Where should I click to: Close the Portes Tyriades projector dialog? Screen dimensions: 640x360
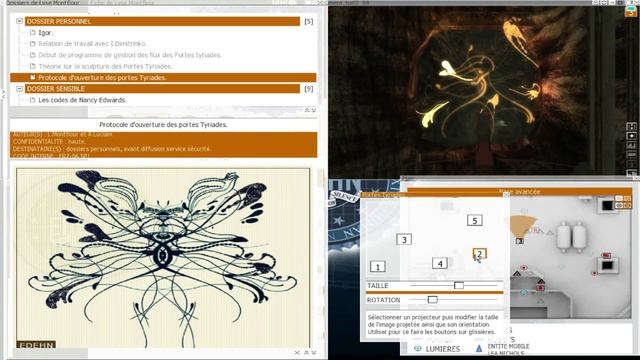pyautogui.click(x=507, y=195)
